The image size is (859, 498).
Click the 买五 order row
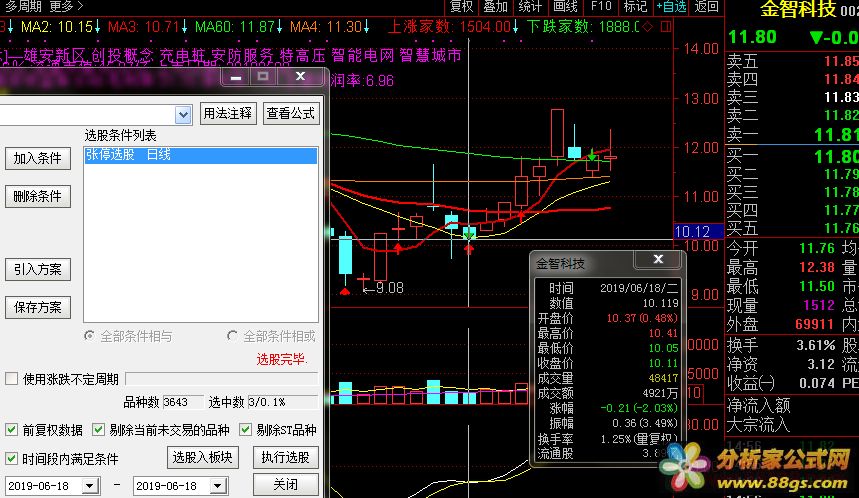(792, 227)
